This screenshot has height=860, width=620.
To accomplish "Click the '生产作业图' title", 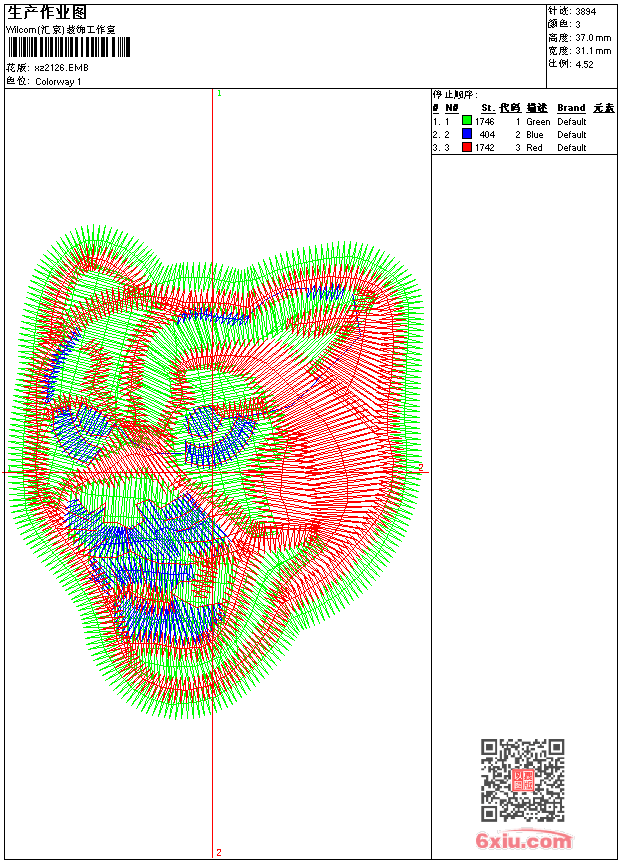I will (x=47, y=13).
